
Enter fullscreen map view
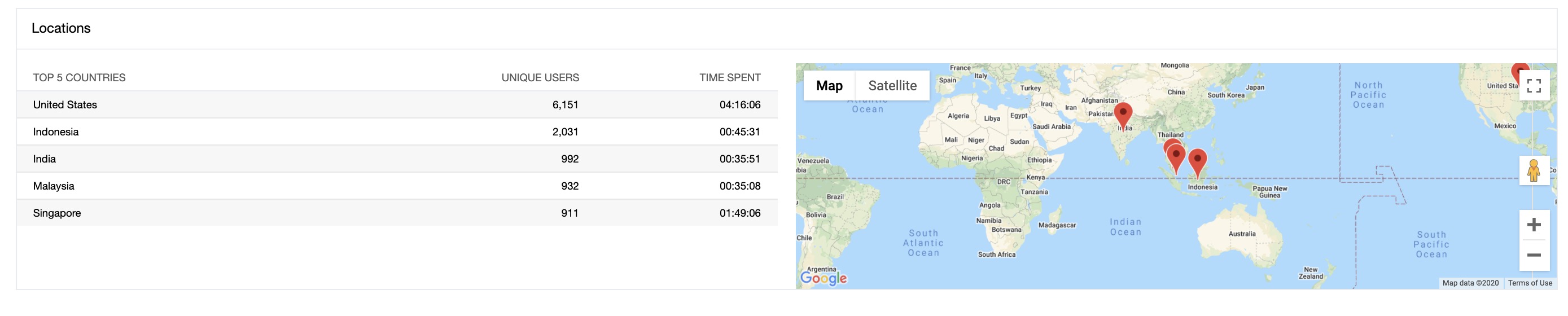(1534, 86)
